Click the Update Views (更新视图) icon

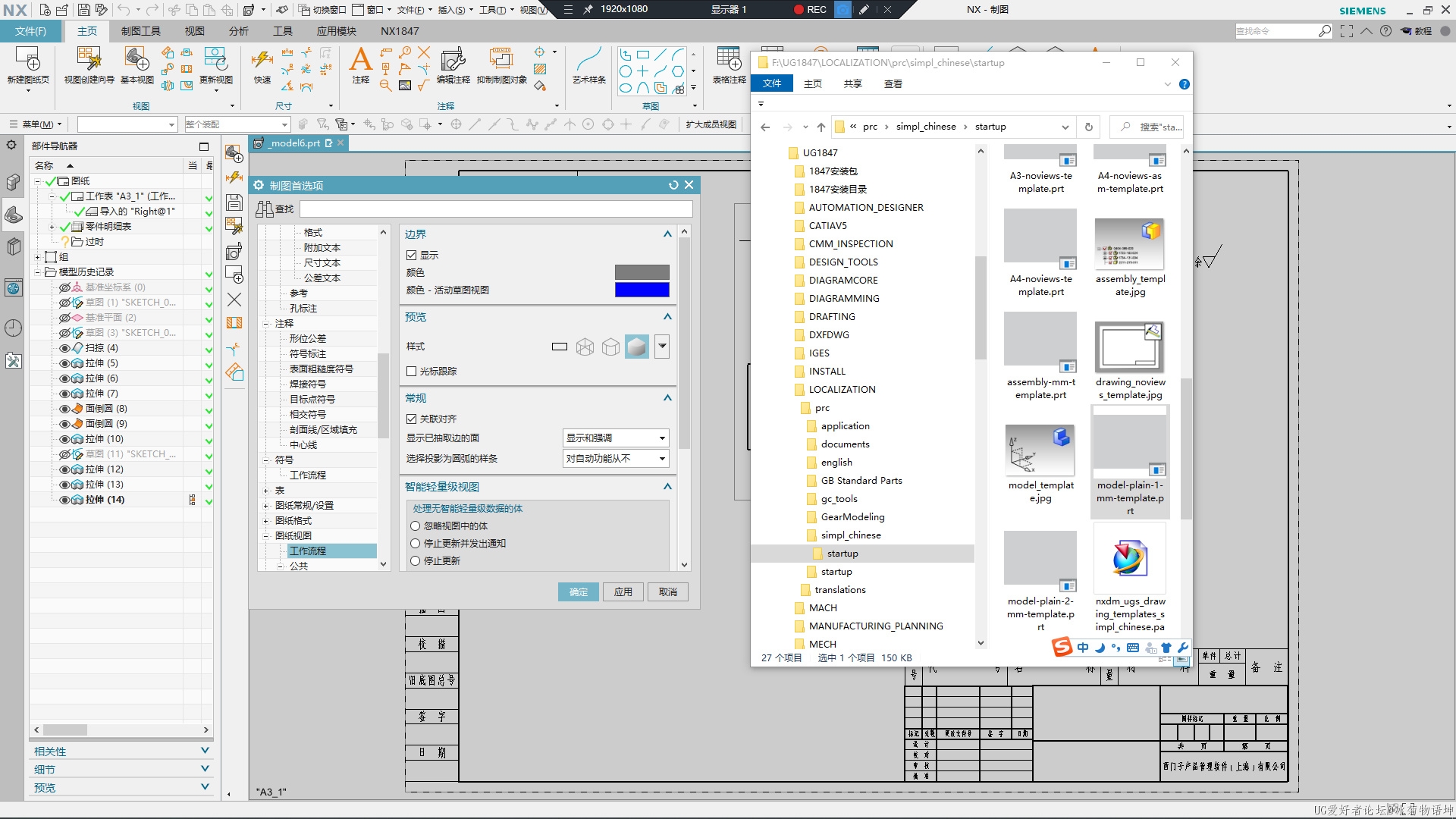tap(215, 59)
